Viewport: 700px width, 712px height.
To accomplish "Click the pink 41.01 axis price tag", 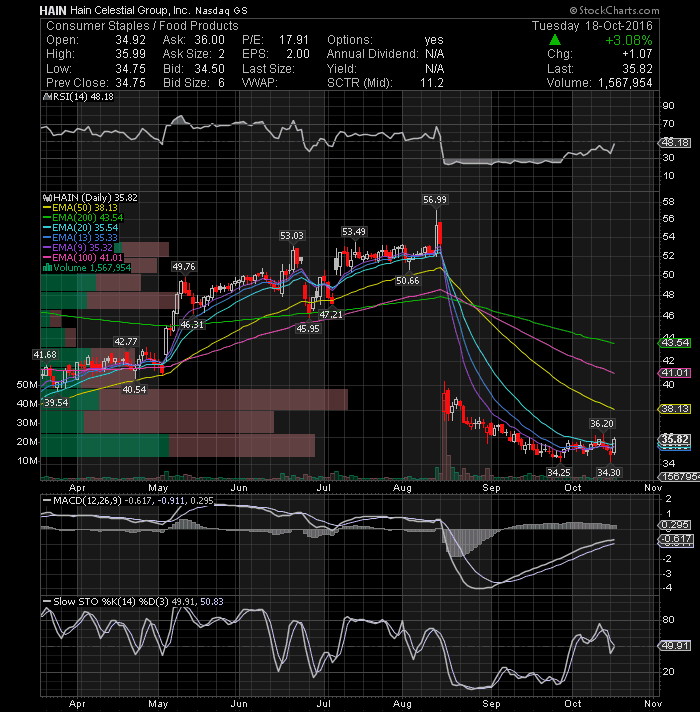I will [675, 373].
